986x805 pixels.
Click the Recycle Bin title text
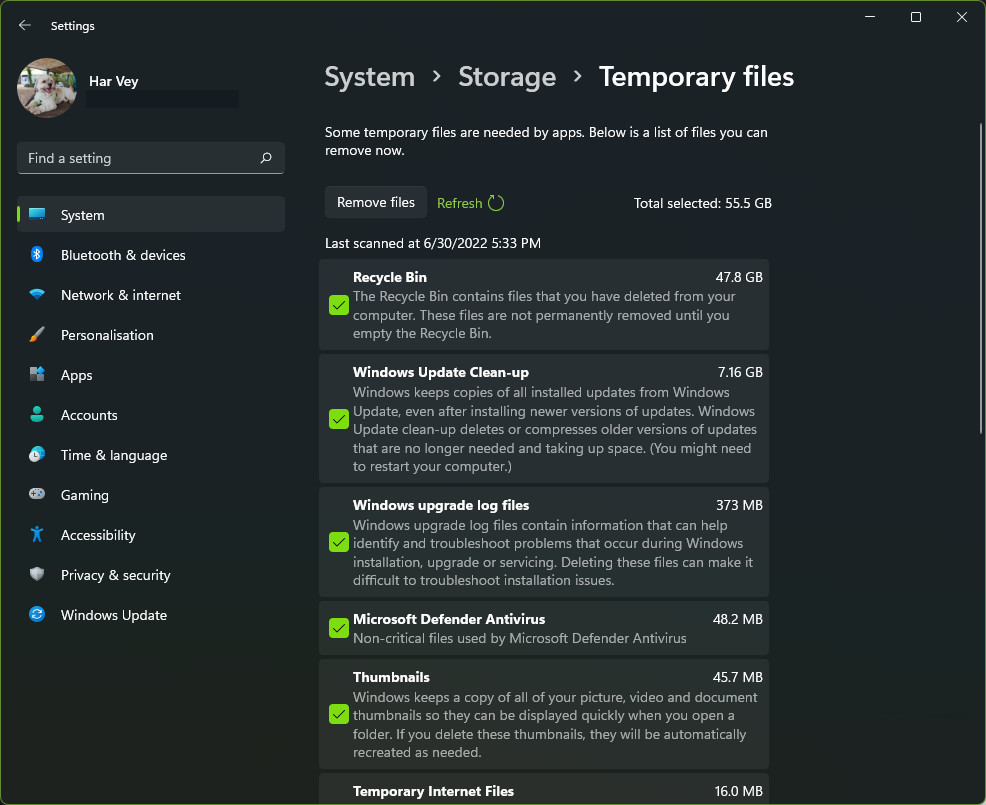(x=390, y=277)
